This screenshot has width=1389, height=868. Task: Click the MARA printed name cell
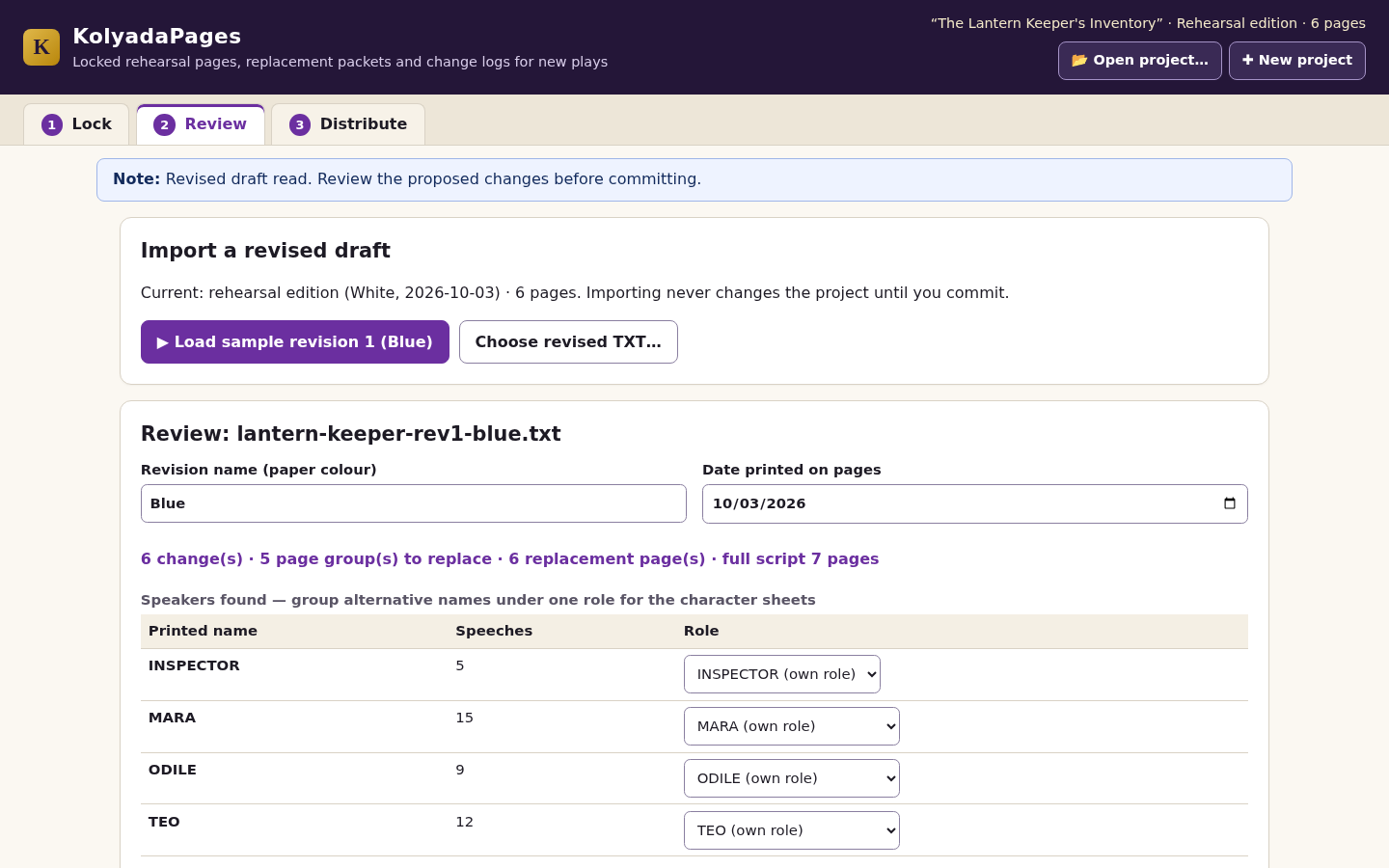pos(172,718)
